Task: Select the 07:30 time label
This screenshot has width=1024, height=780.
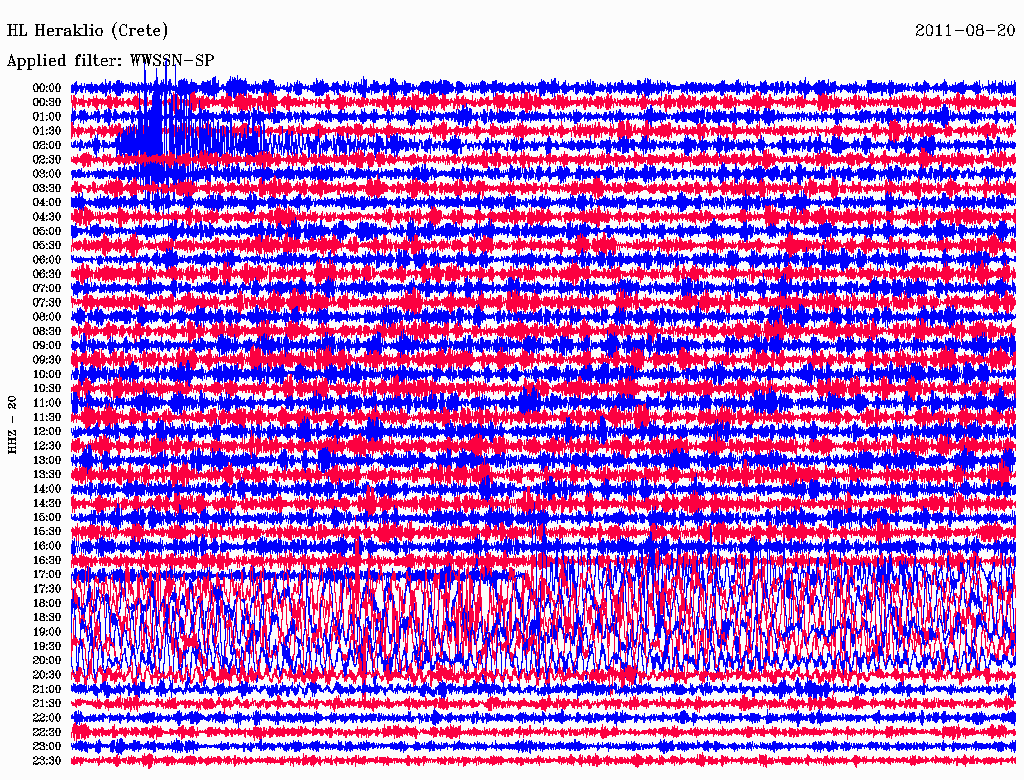Action: 47,302
